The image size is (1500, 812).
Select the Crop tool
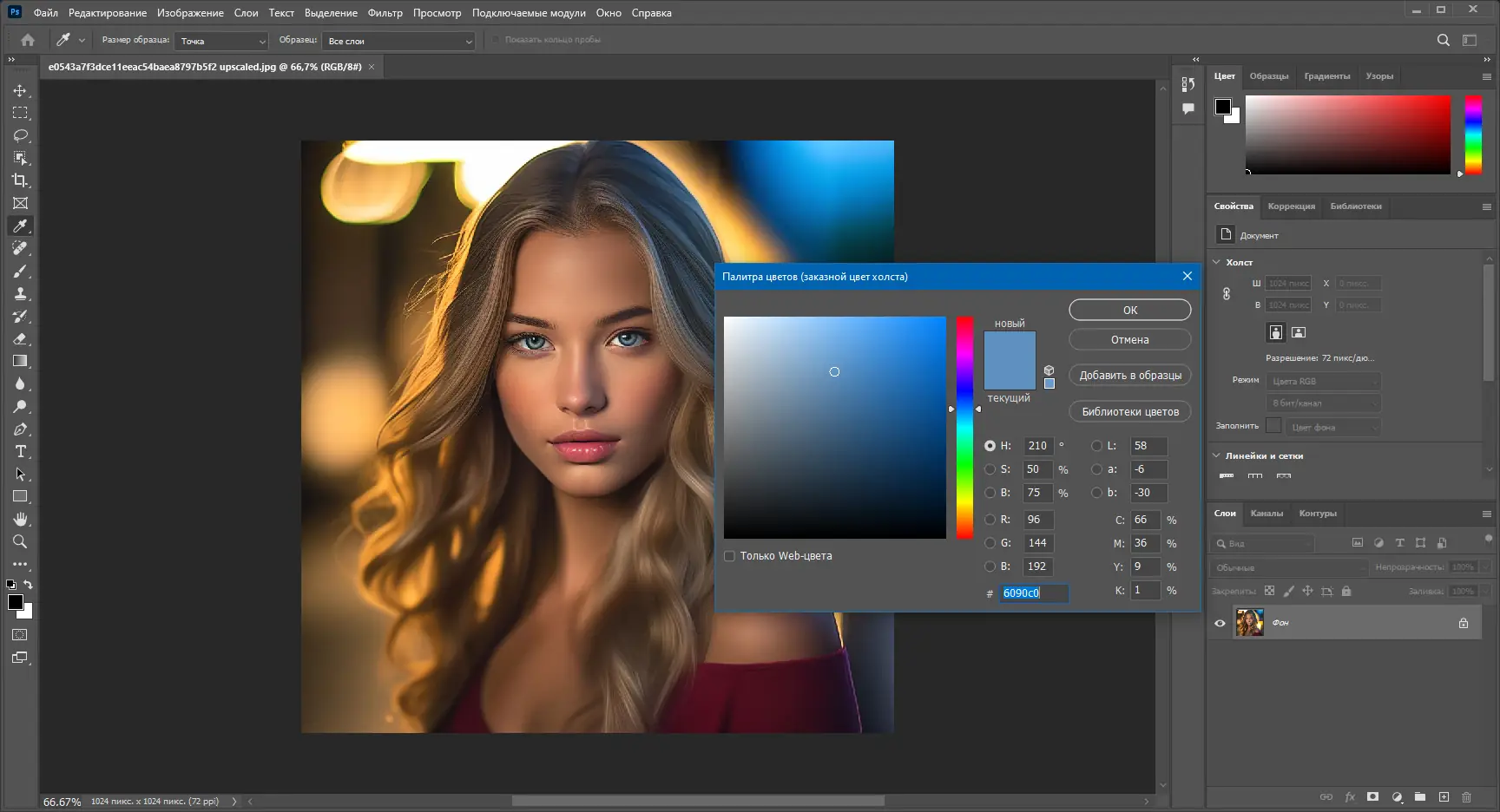click(x=20, y=180)
